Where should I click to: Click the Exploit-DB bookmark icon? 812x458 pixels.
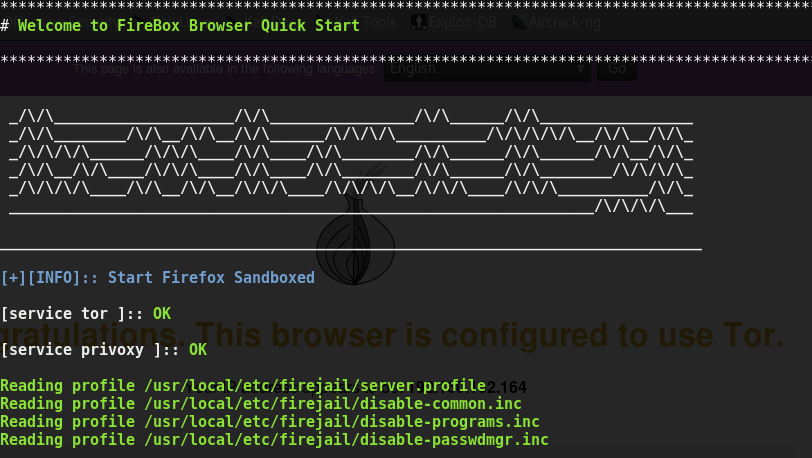(x=418, y=22)
